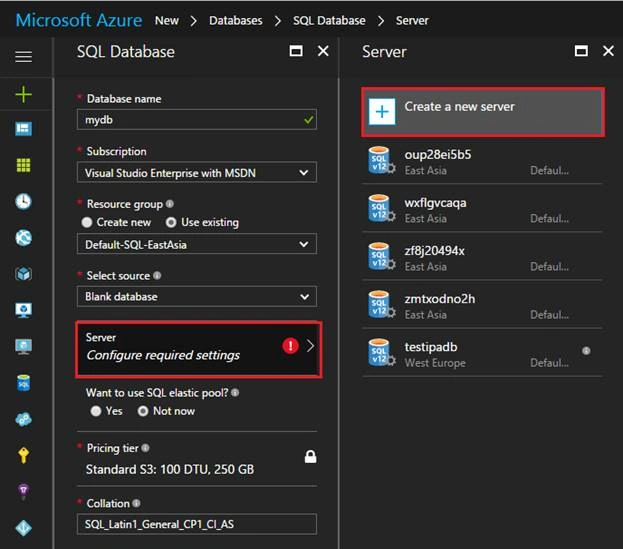Click Select source info icon
This screenshot has height=549, width=623.
(157, 275)
